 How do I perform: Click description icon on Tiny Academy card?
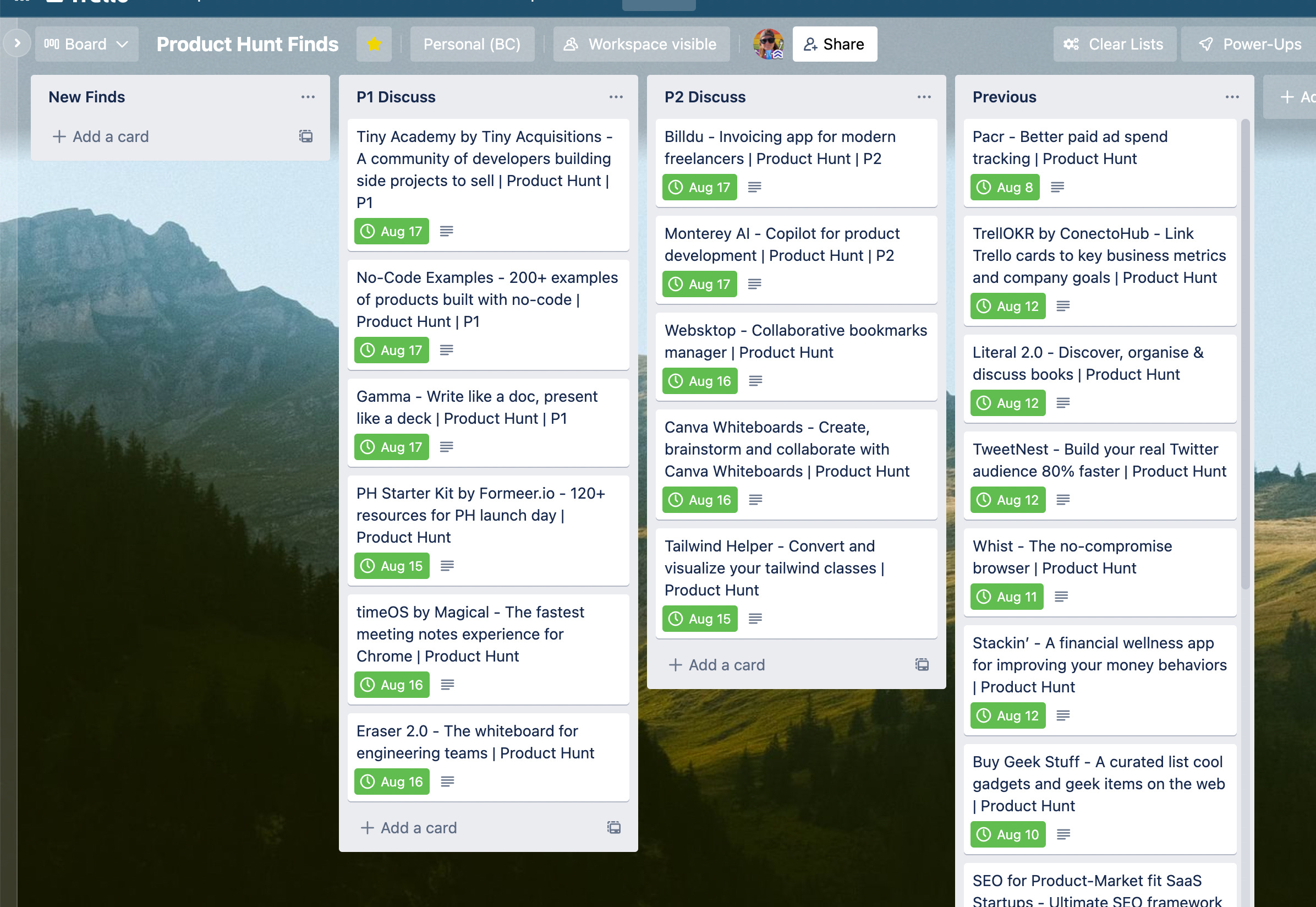pos(446,231)
